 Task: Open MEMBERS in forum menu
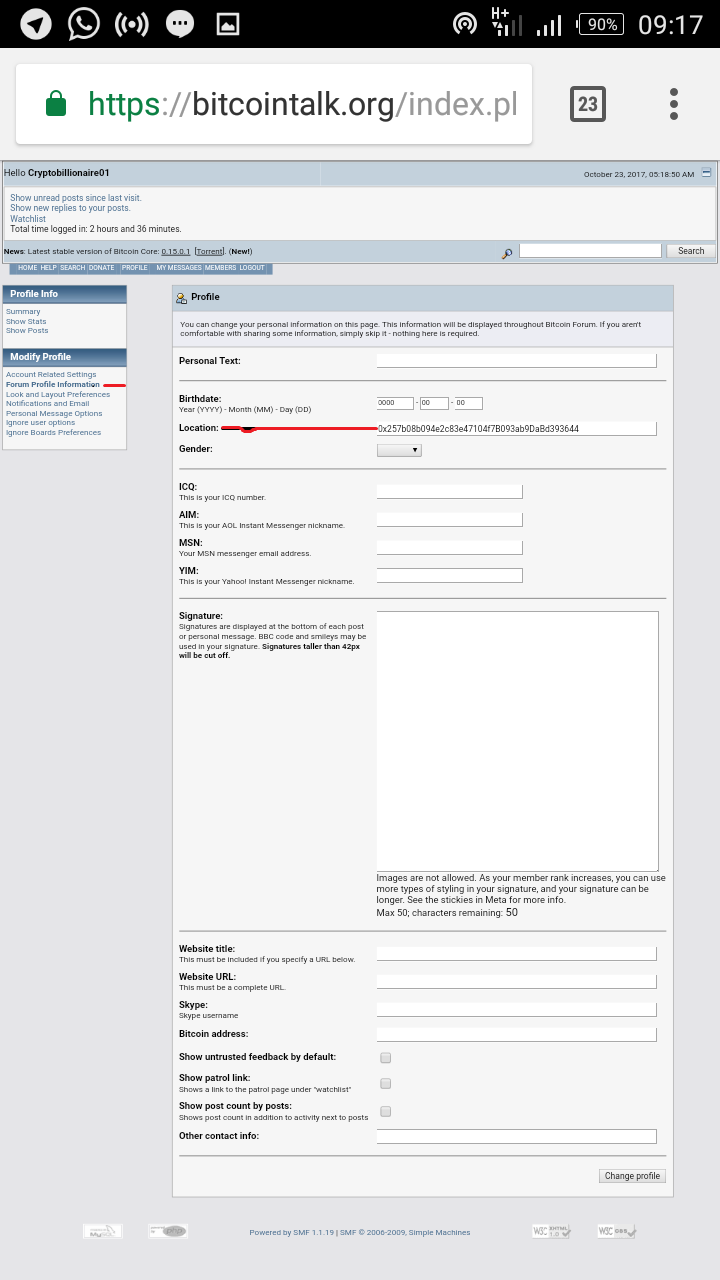(220, 268)
